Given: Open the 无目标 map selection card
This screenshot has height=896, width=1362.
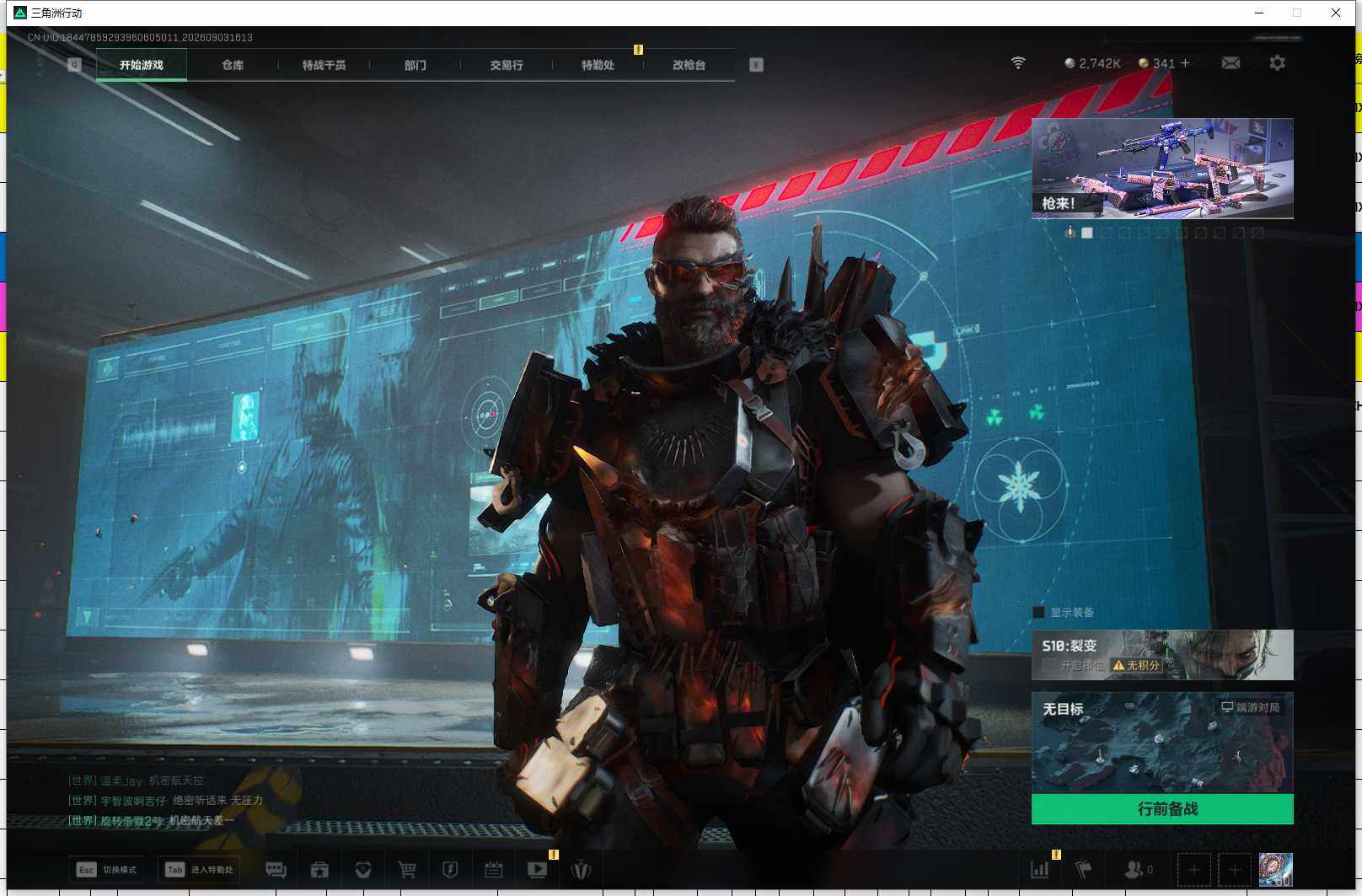Looking at the screenshot, I should point(1162,743).
